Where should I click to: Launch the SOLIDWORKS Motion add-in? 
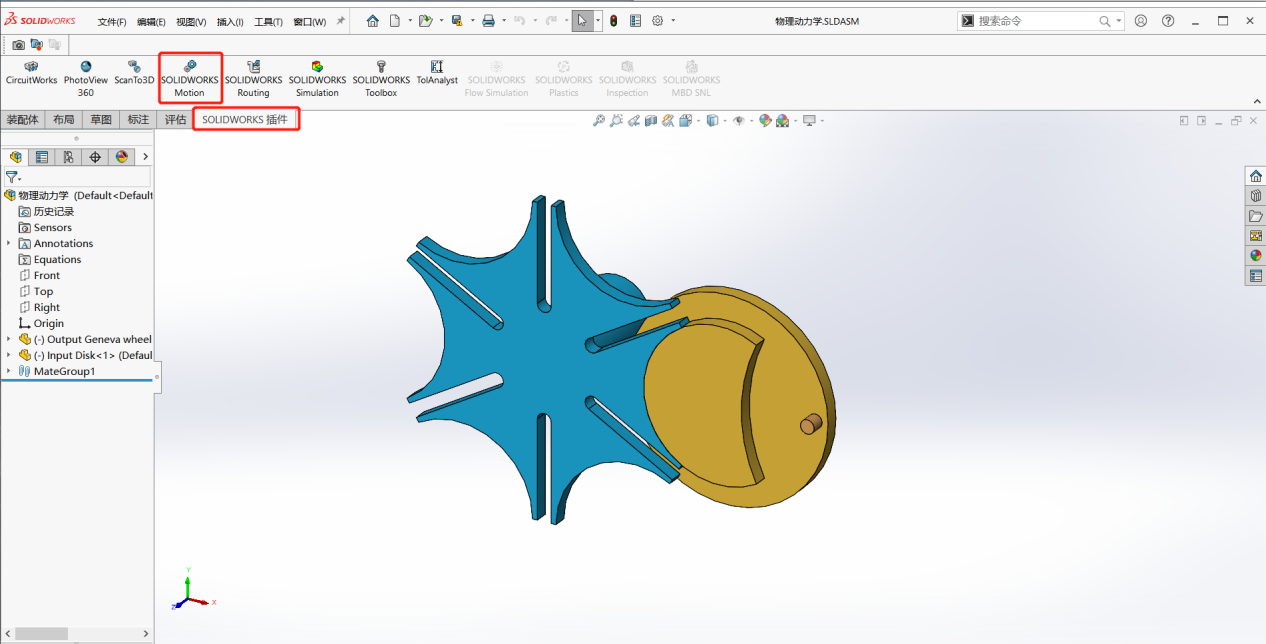189,77
